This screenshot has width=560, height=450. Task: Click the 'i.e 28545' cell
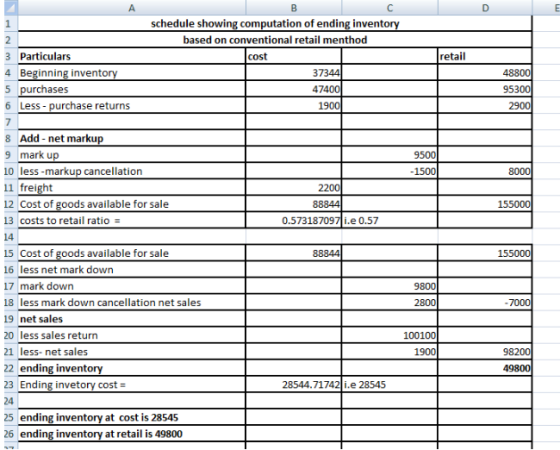[390, 385]
